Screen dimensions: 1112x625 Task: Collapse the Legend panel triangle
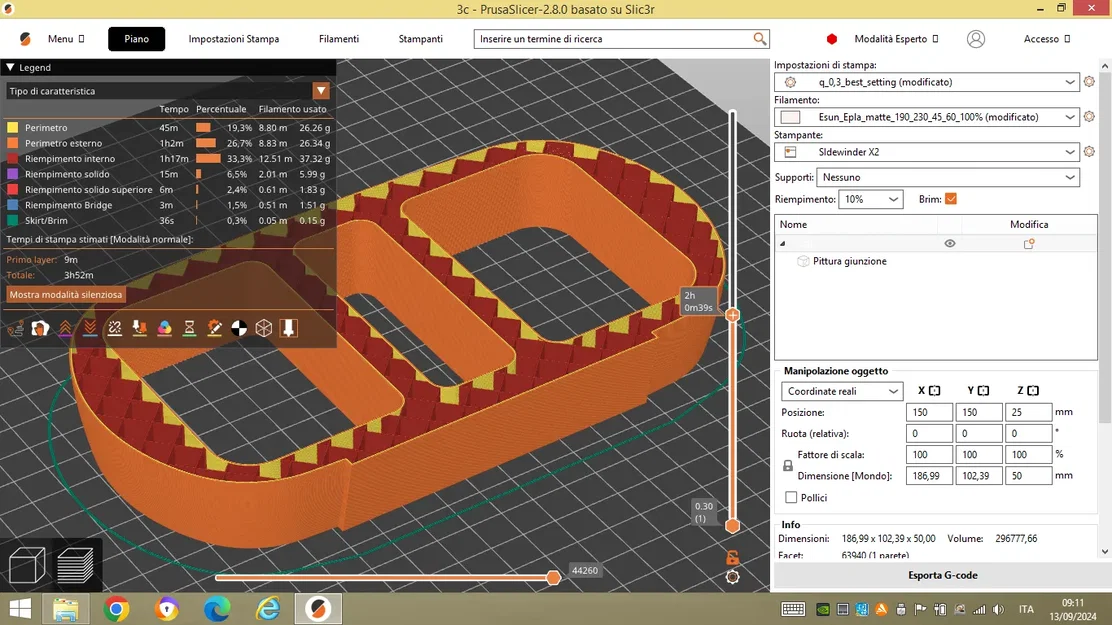pyautogui.click(x=10, y=67)
